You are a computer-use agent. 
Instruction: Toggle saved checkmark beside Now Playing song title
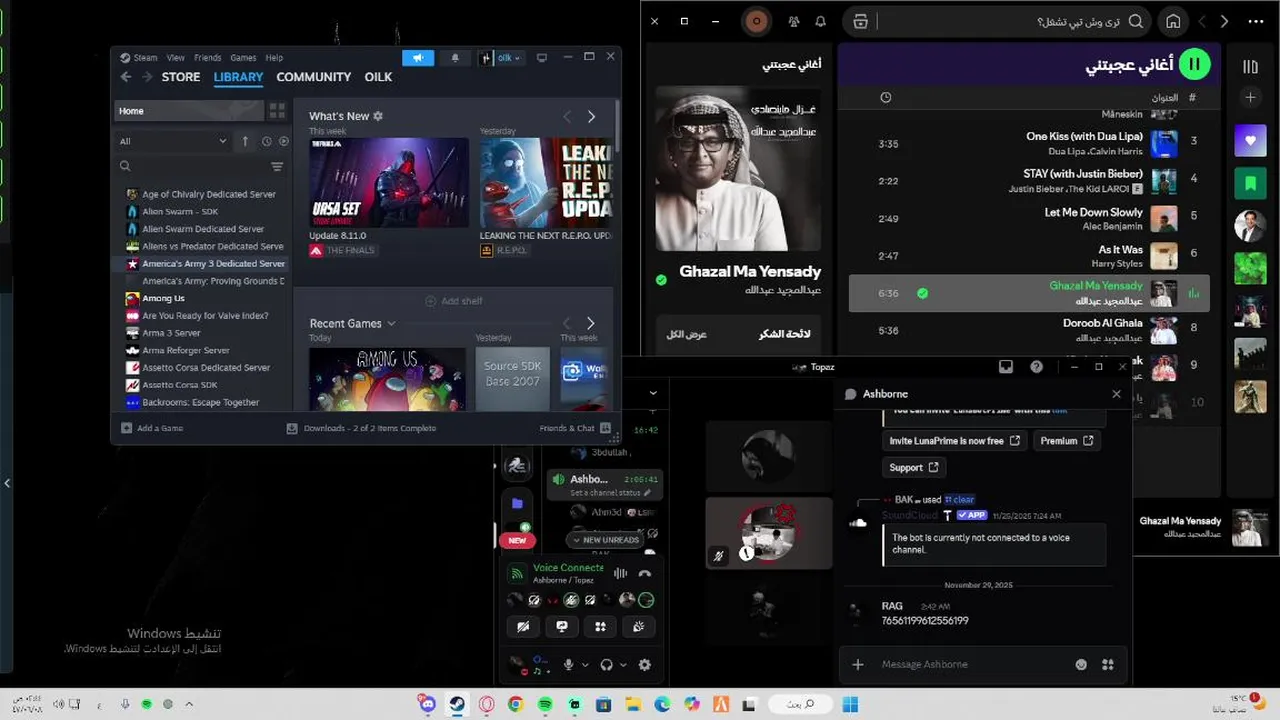tap(661, 280)
